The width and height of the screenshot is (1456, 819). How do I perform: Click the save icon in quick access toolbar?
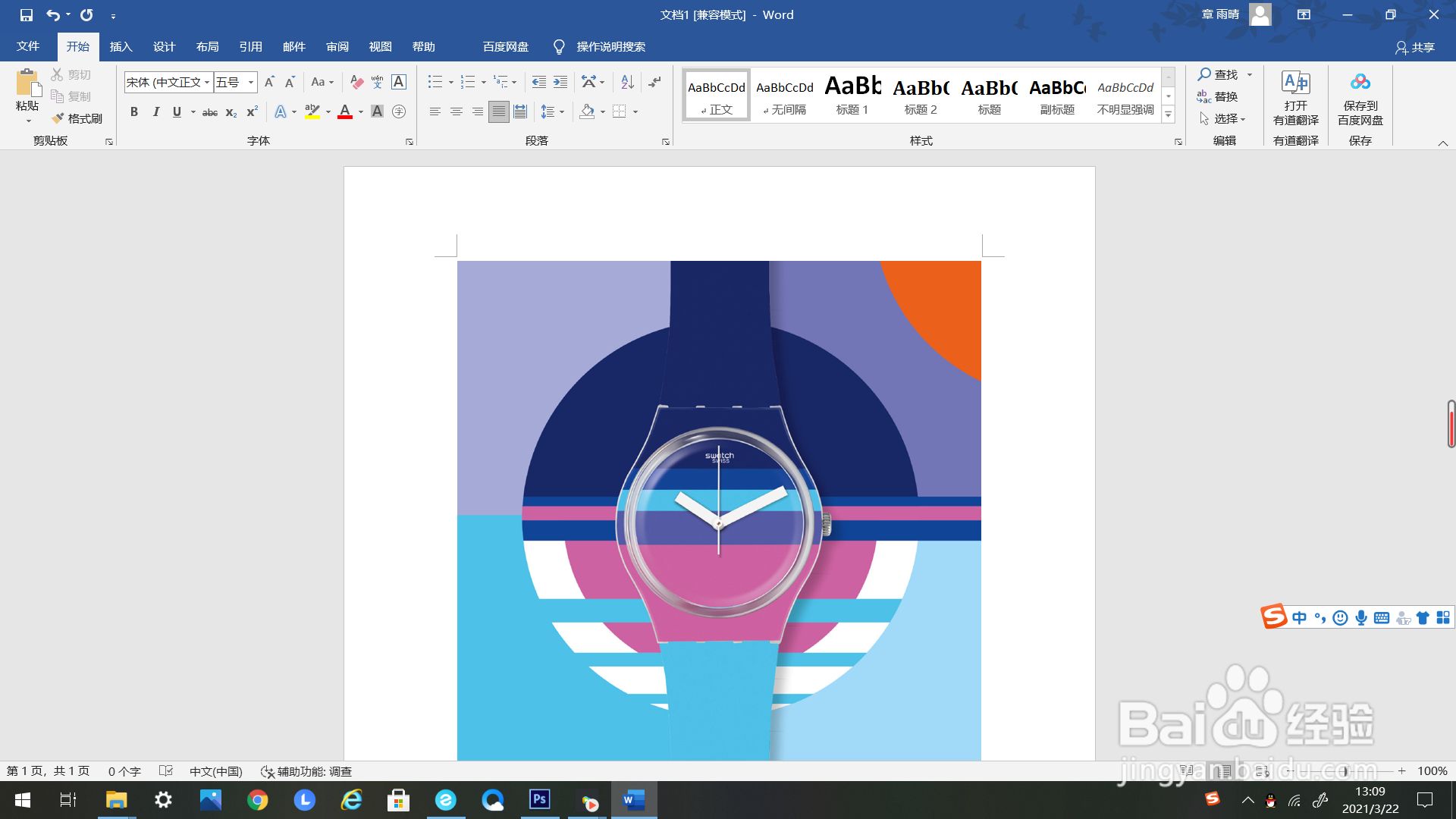tap(27, 14)
